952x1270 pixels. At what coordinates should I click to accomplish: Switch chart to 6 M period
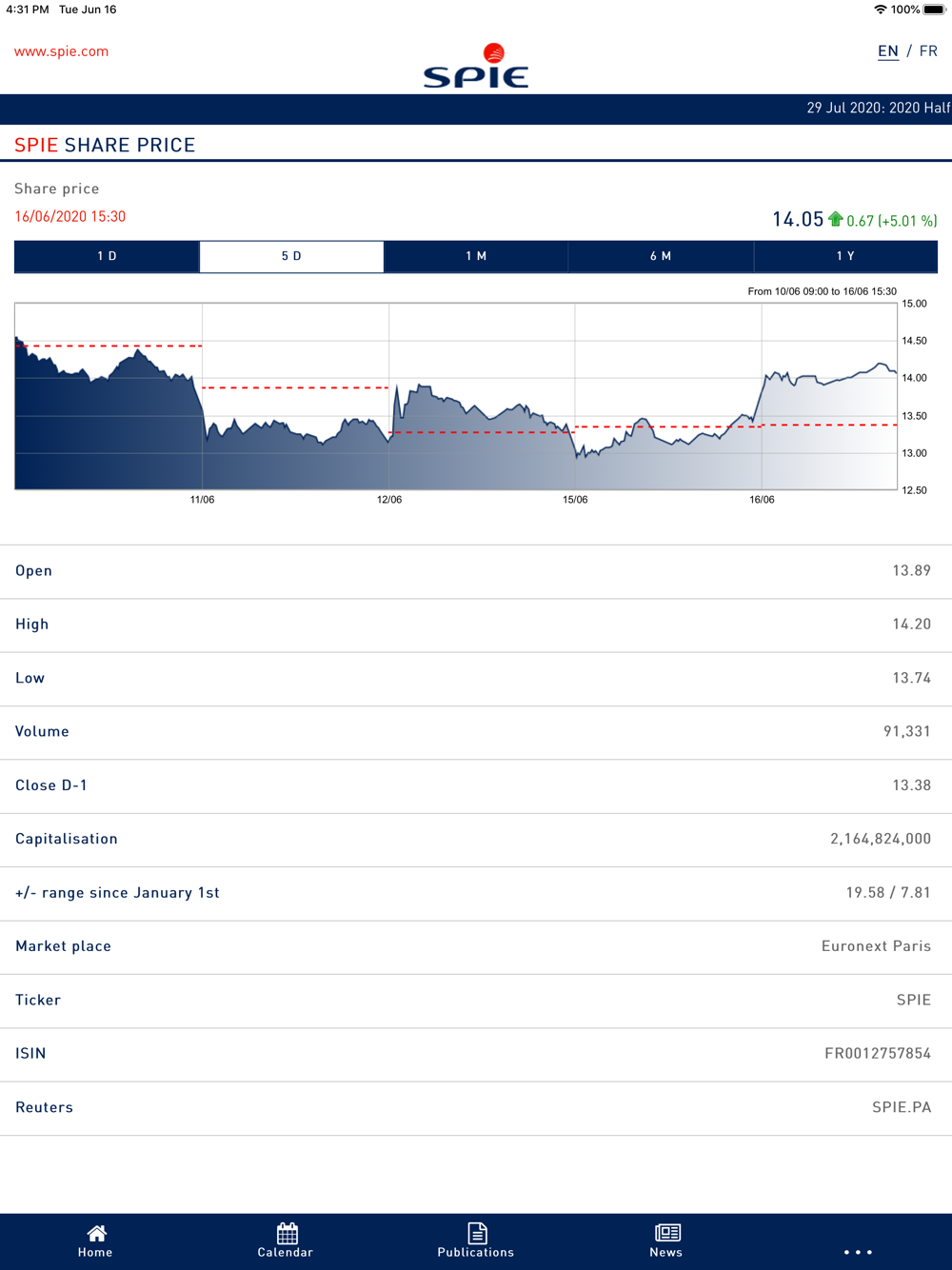(x=661, y=256)
